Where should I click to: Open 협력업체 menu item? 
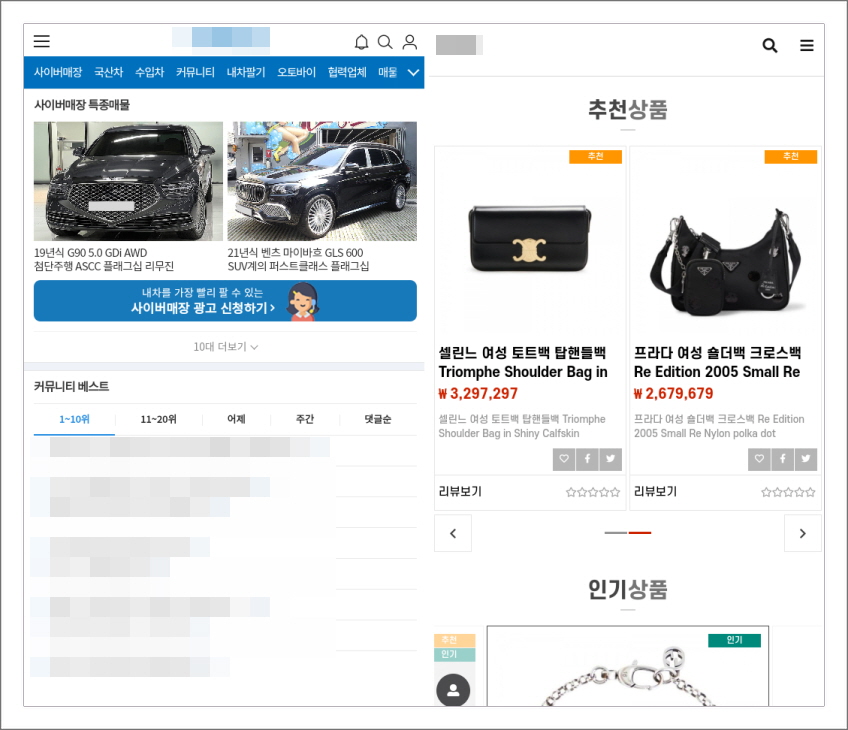[x=347, y=72]
